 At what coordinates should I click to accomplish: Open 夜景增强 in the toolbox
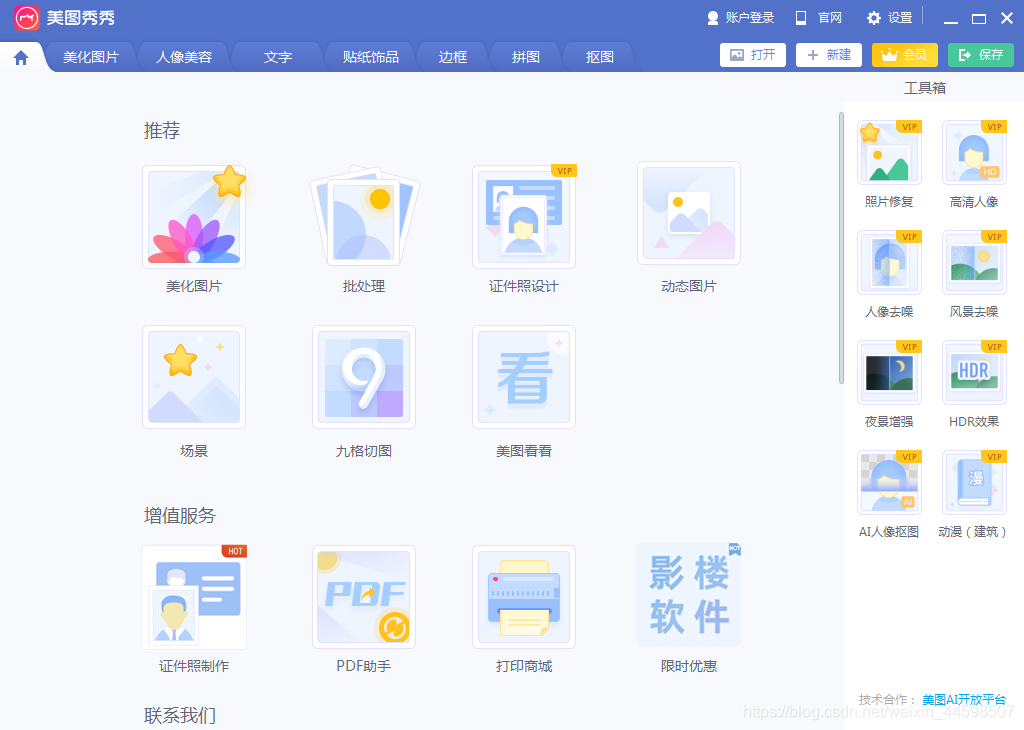(889, 372)
